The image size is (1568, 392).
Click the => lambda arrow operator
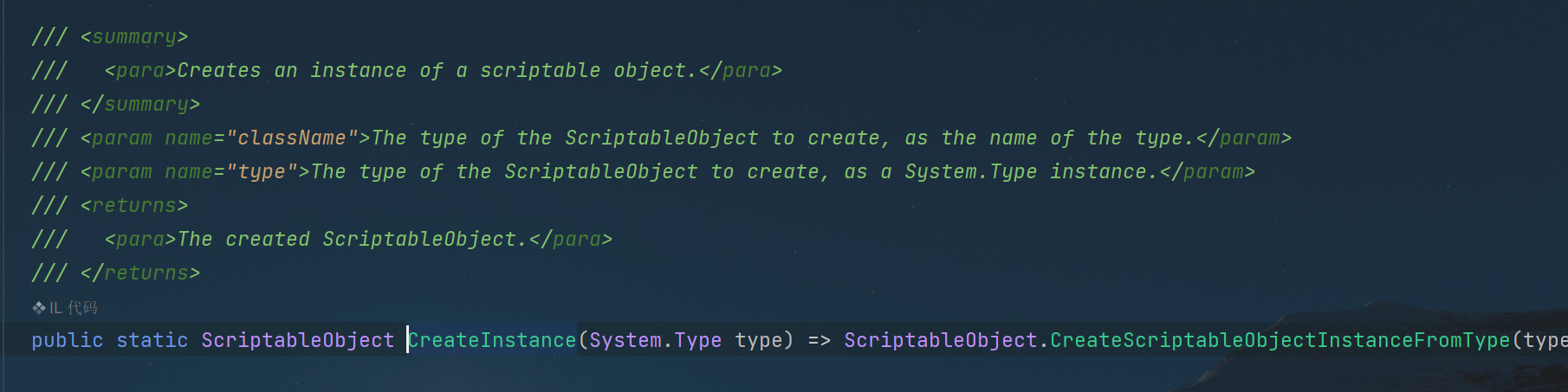(x=819, y=341)
